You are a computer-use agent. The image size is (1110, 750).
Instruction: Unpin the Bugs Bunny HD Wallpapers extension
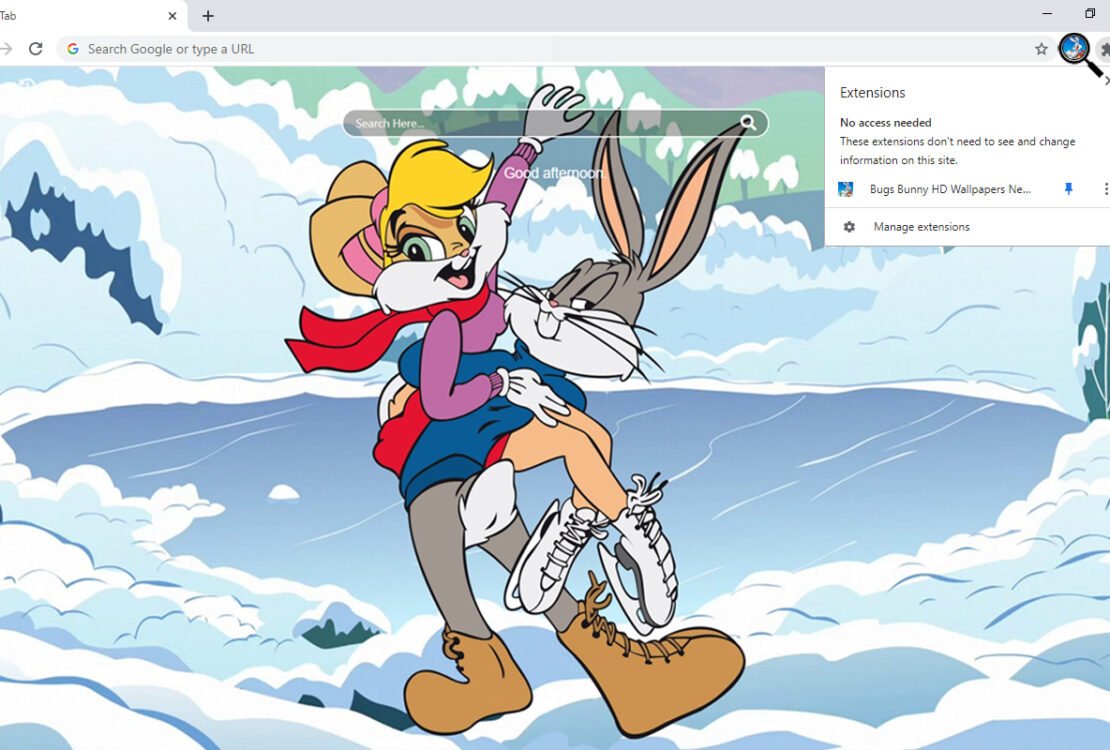coord(1068,189)
